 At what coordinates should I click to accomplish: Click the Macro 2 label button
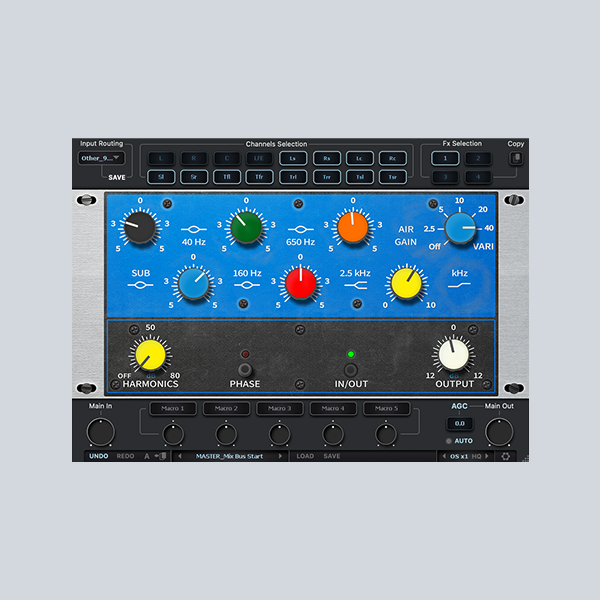pyautogui.click(x=226, y=408)
